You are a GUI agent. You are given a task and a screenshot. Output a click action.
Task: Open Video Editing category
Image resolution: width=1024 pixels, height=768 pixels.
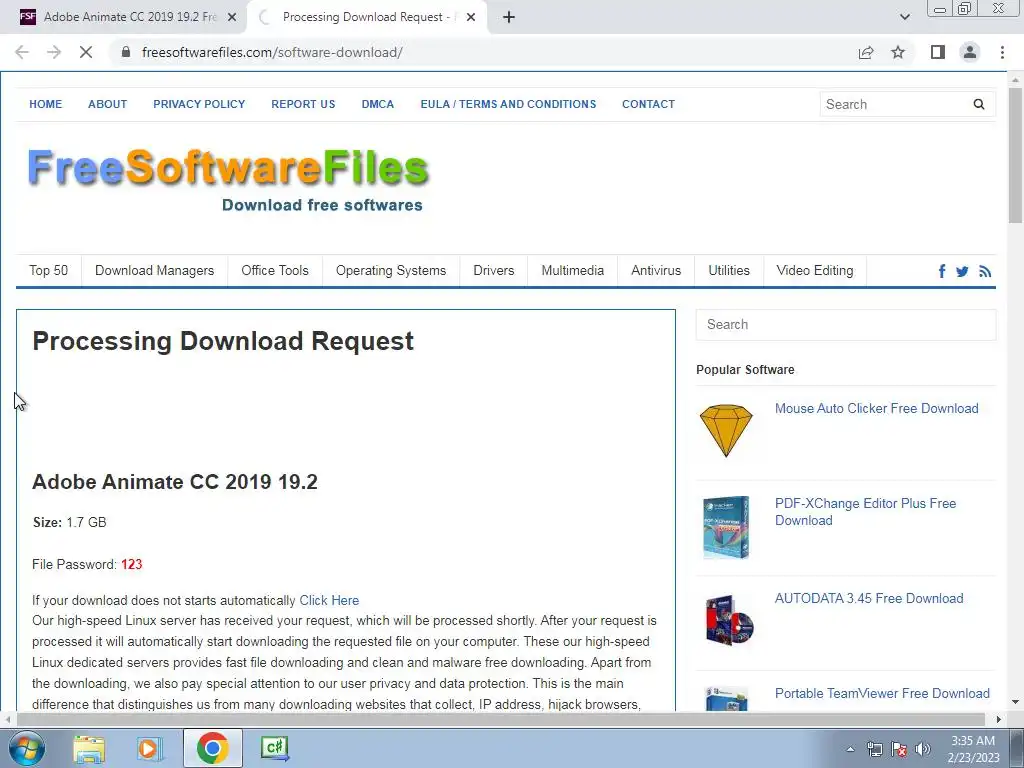tap(815, 270)
